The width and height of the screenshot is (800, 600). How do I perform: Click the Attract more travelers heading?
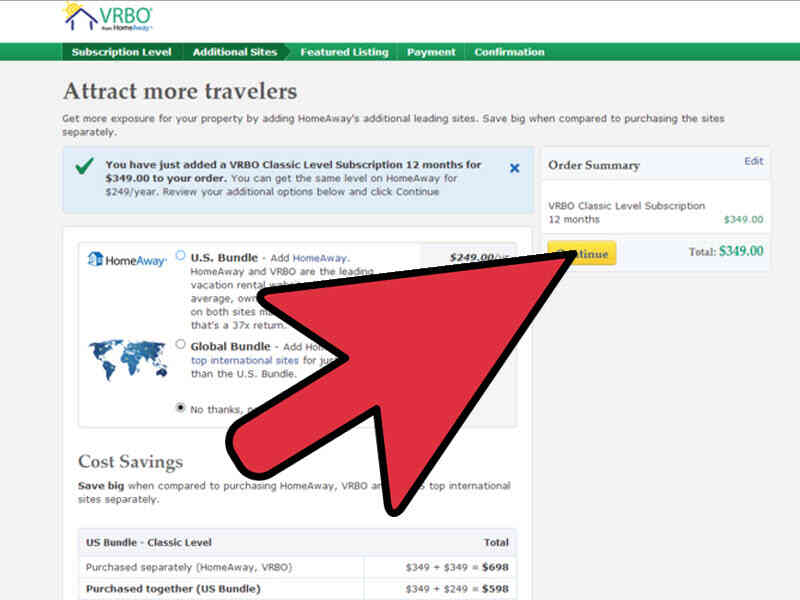180,91
